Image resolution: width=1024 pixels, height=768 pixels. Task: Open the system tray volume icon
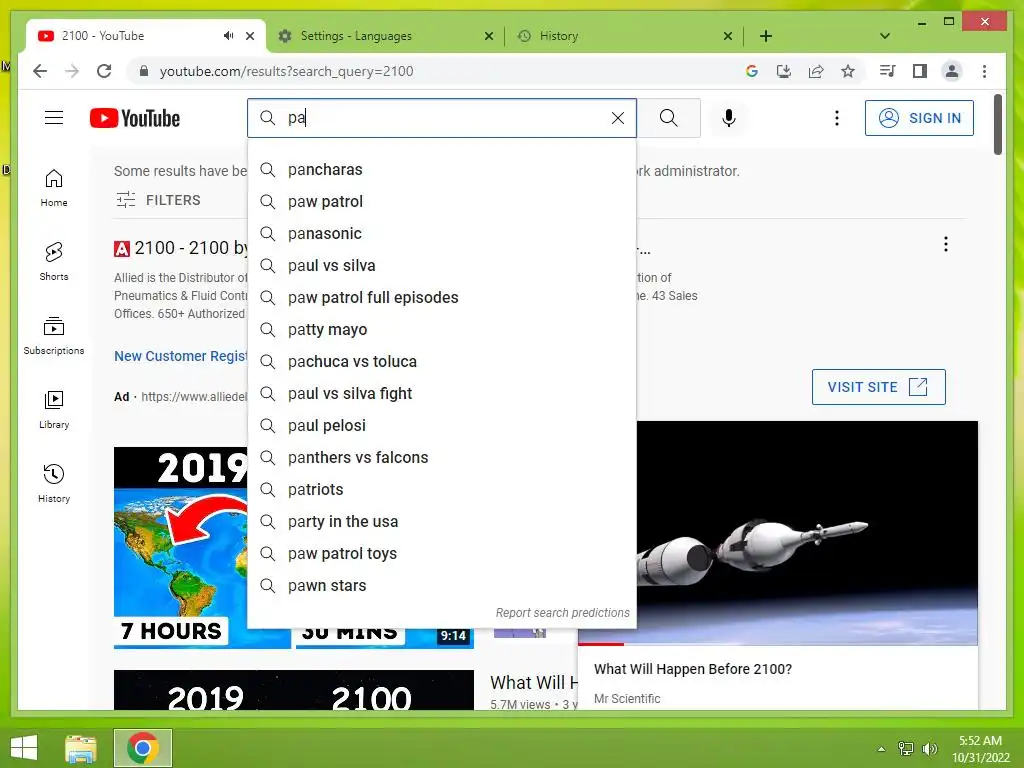coord(930,748)
